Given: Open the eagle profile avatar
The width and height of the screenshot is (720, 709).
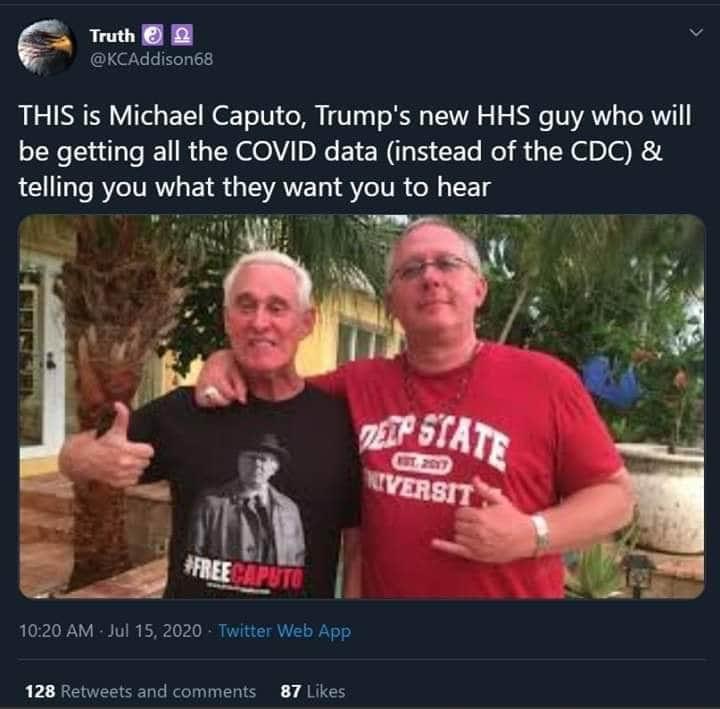Looking at the screenshot, I should pyautogui.click(x=46, y=47).
